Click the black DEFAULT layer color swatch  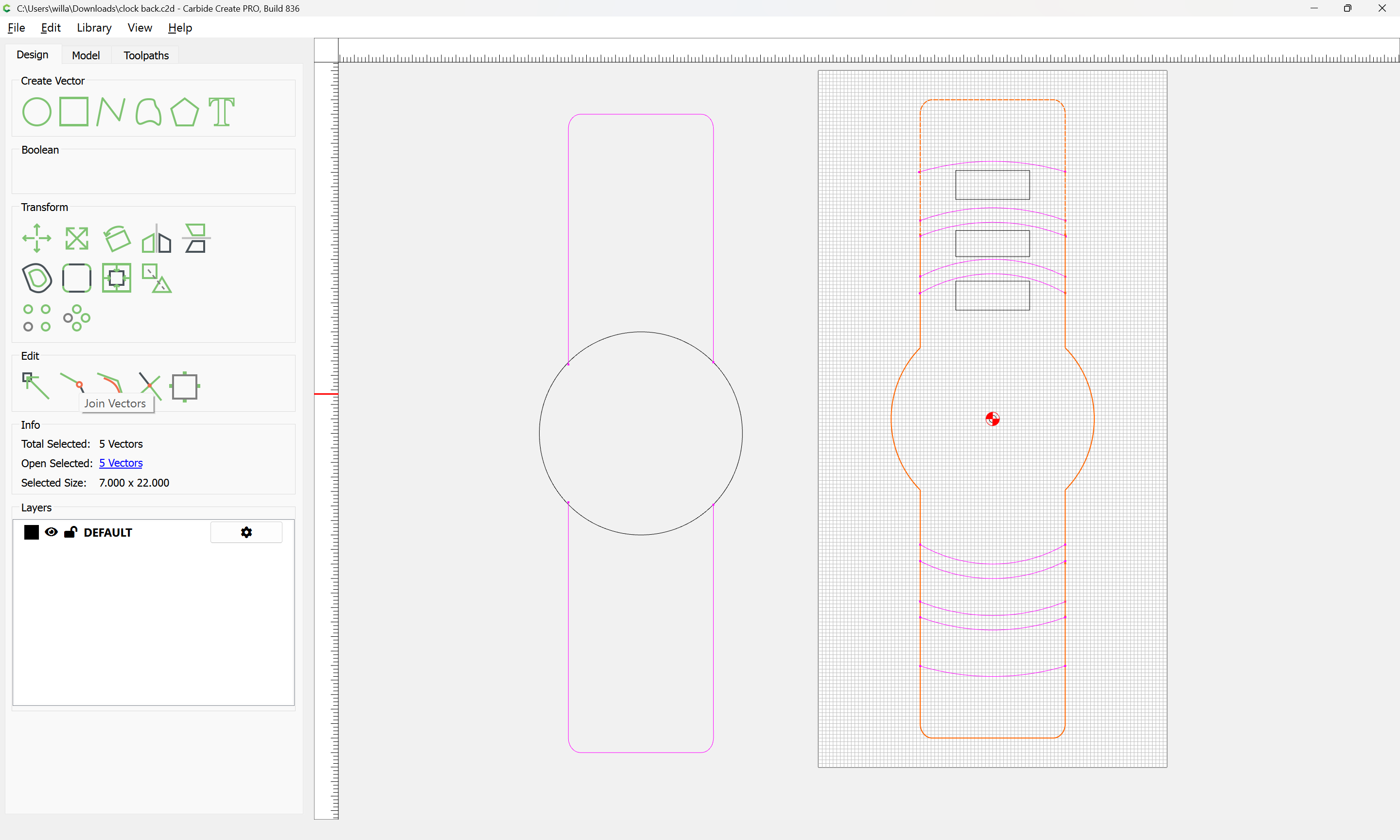pos(32,532)
